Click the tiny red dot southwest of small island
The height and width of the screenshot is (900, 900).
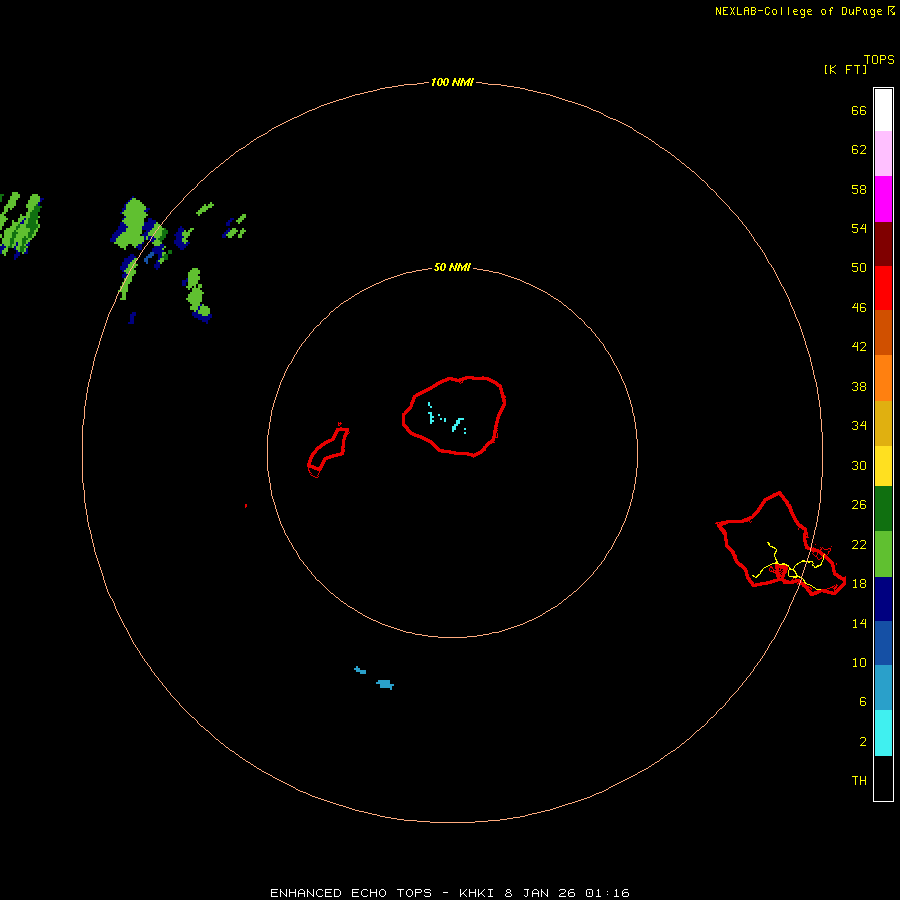[246, 506]
